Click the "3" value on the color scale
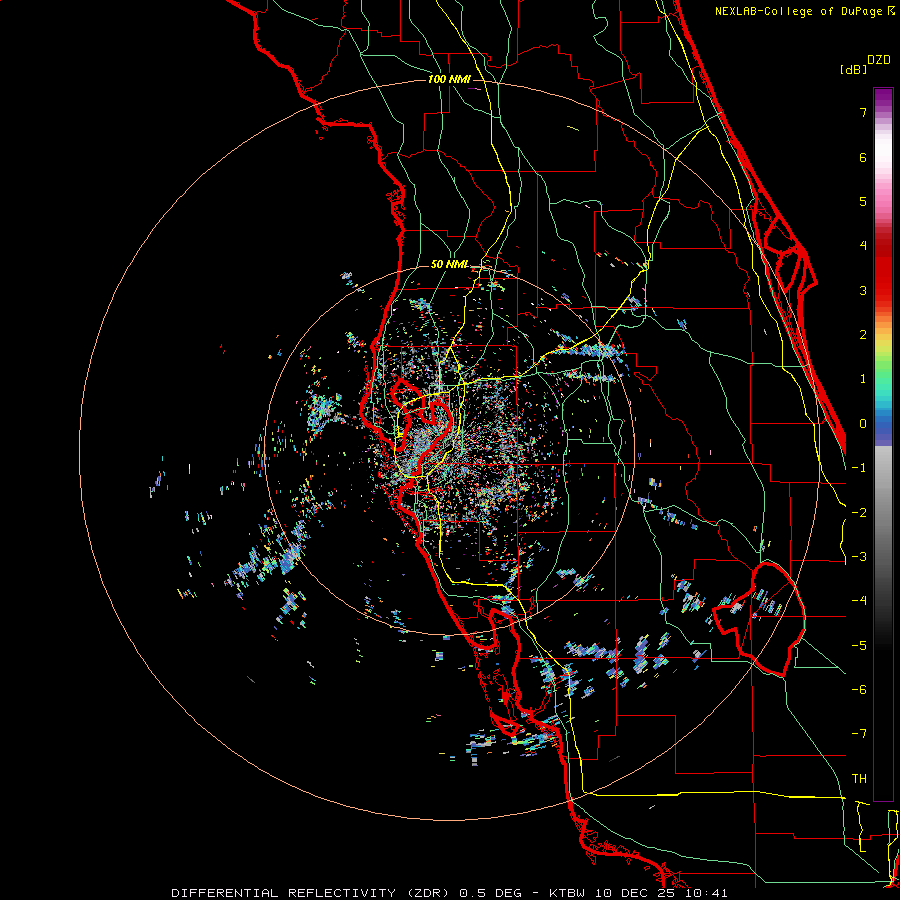 click(863, 290)
